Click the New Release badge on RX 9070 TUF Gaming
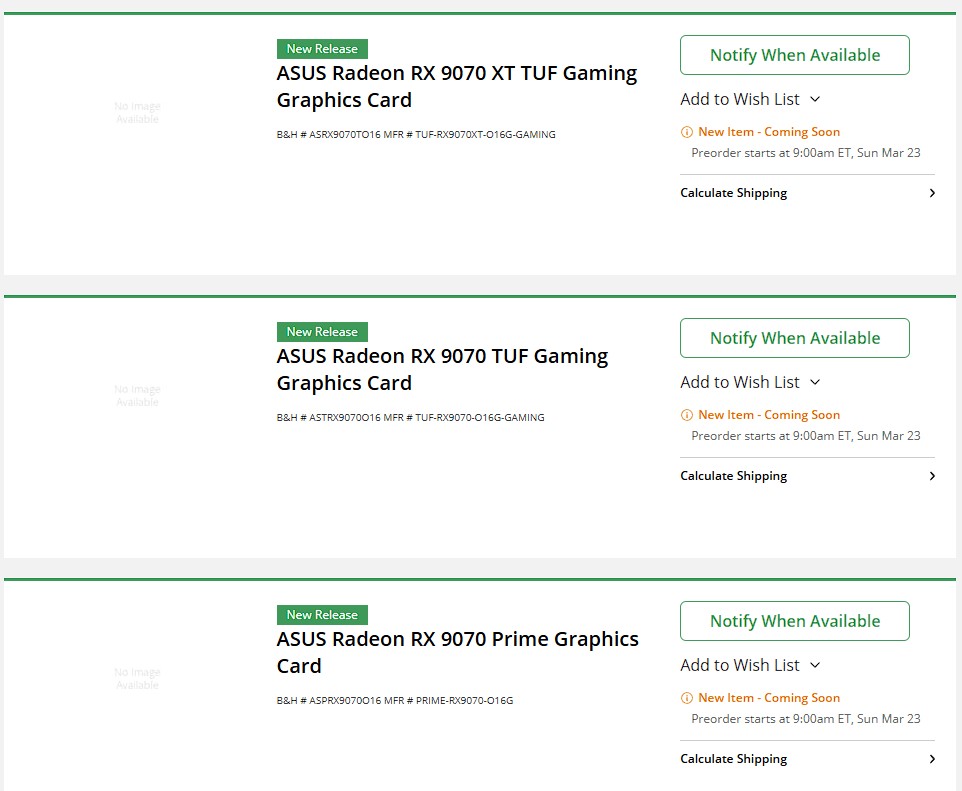This screenshot has width=962, height=791. [322, 332]
